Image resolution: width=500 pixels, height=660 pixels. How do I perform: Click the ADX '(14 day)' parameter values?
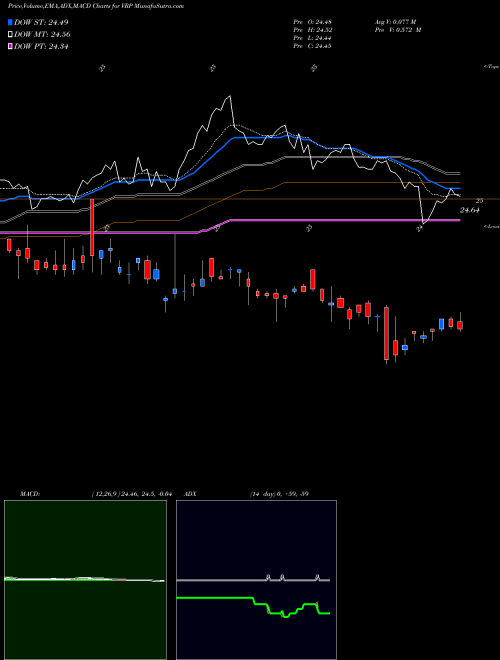279,494
